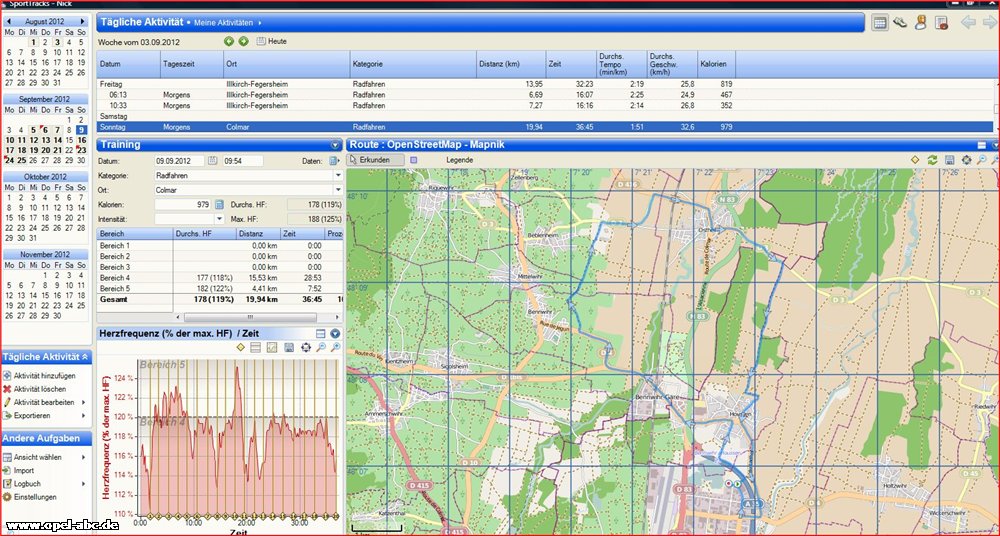1000x536 pixels.
Task: Toggle the striped zones display icon in chart toolbar
Action: (256, 348)
